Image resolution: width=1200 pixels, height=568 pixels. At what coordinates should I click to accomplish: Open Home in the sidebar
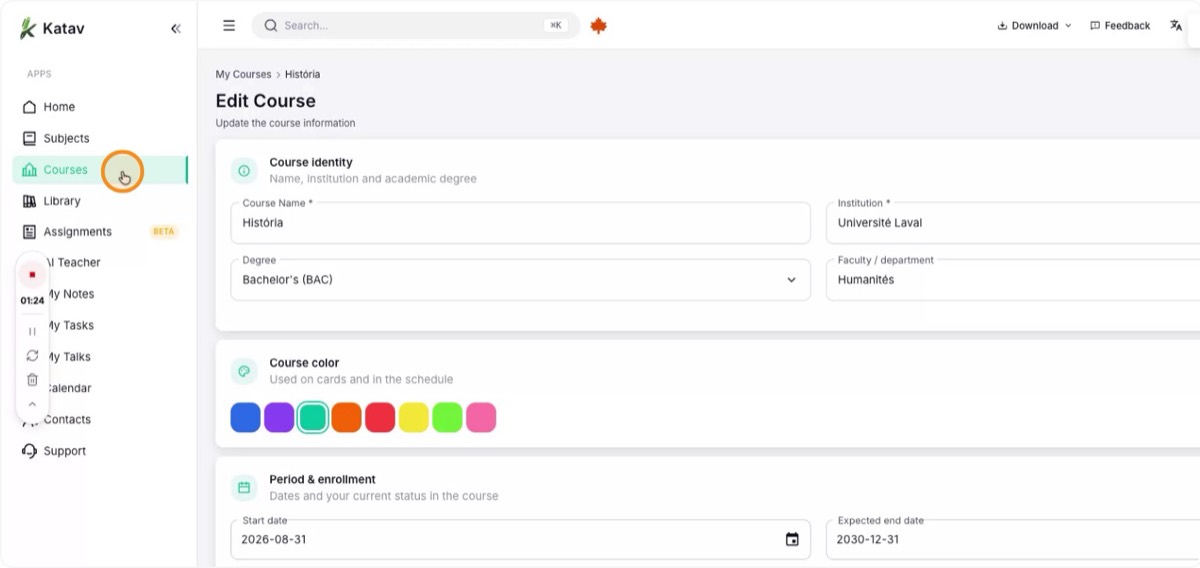coord(100,107)
